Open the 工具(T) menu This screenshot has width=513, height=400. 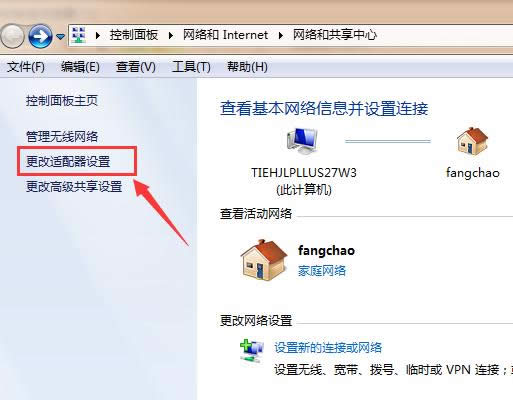pos(191,67)
